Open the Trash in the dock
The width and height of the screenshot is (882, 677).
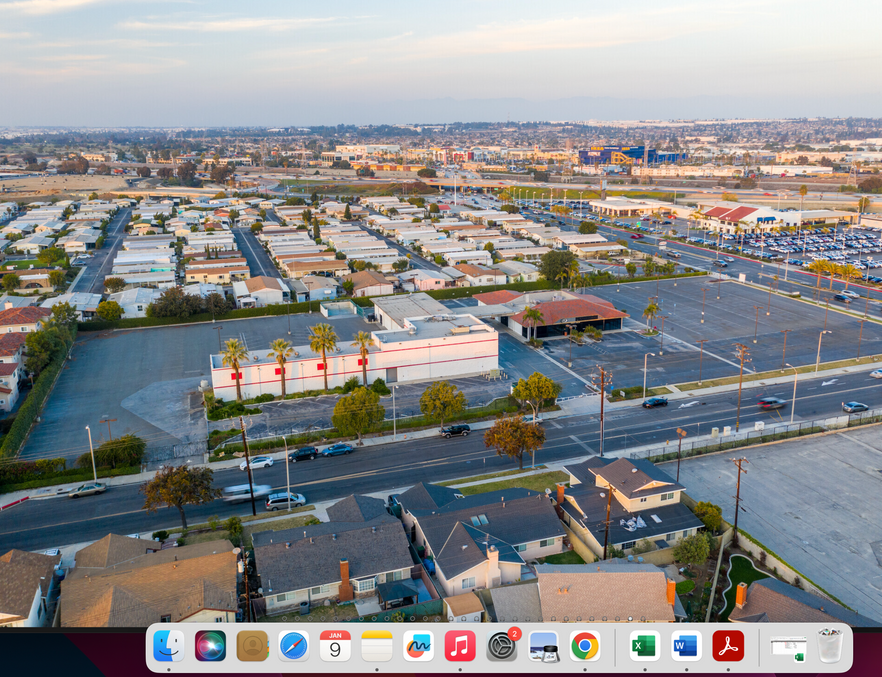pyautogui.click(x=830, y=646)
